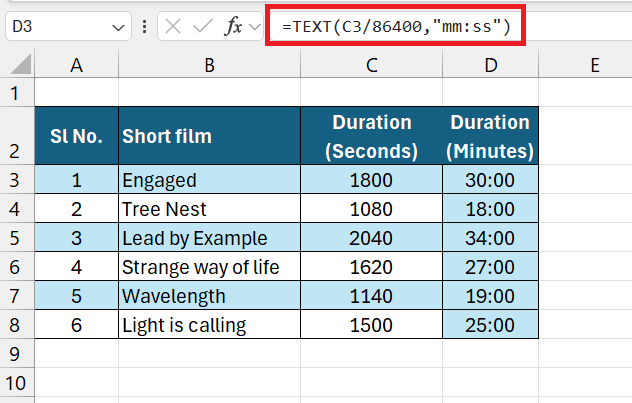Select the cell with 'Engaged'
The height and width of the screenshot is (403, 632).
tap(210, 180)
